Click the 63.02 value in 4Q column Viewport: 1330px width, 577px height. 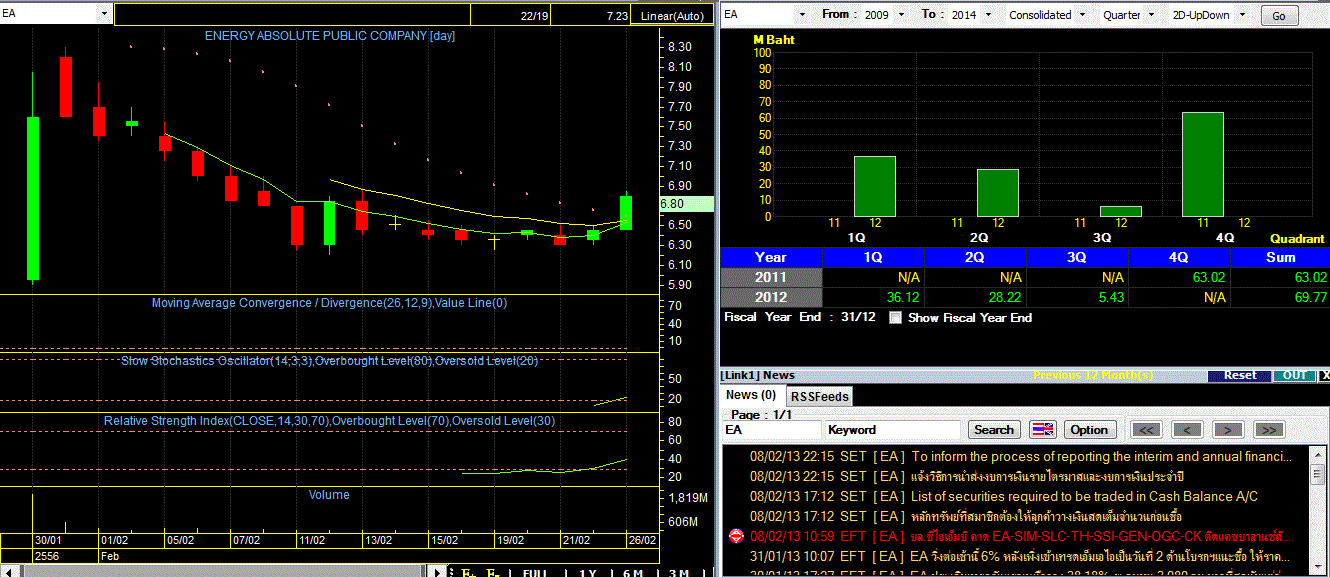(x=1210, y=278)
